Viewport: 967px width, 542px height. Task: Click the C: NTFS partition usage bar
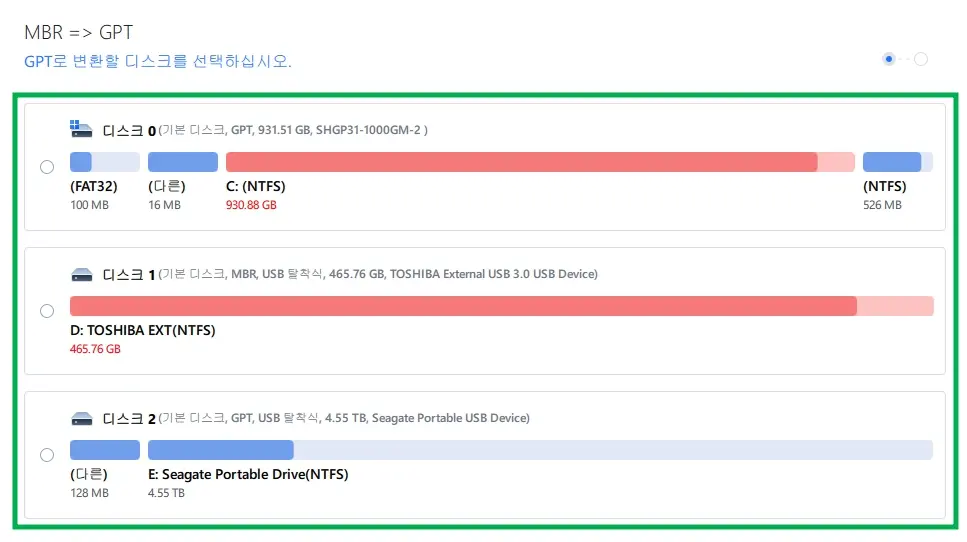tap(540, 162)
